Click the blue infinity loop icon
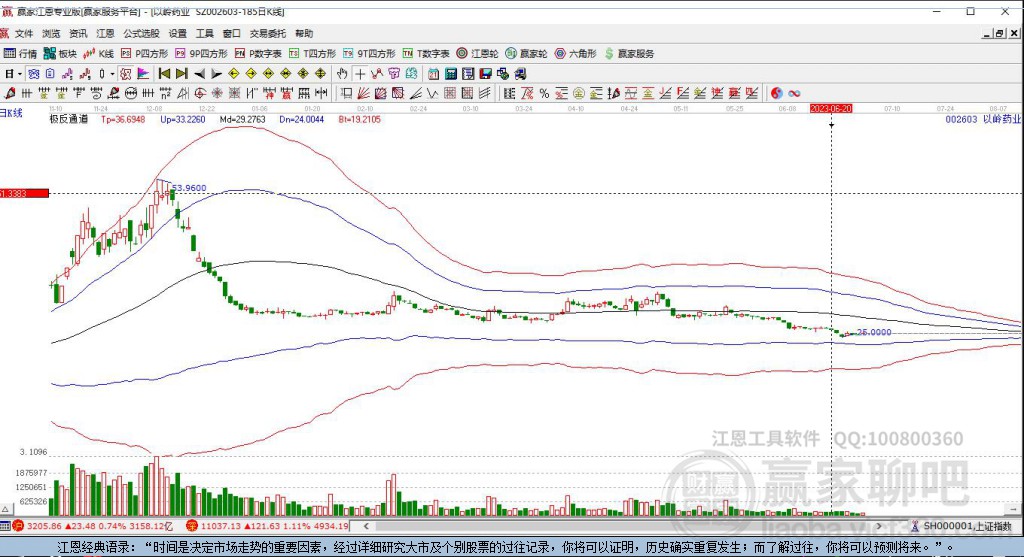 (x=794, y=93)
